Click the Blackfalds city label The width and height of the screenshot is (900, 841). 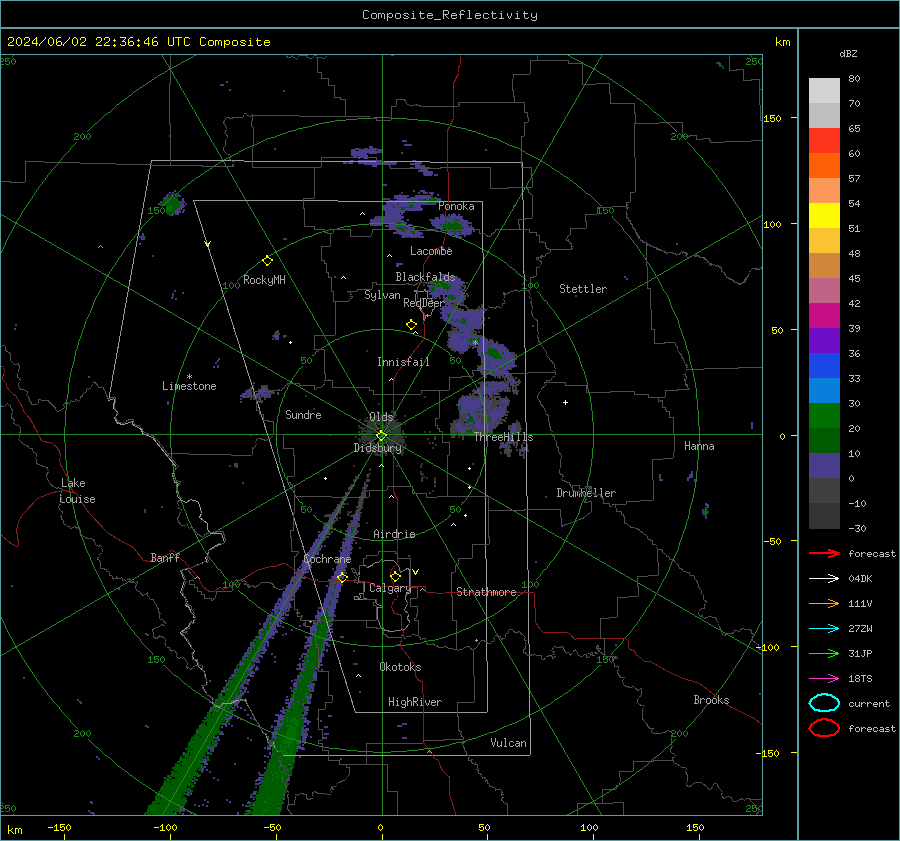click(425, 277)
